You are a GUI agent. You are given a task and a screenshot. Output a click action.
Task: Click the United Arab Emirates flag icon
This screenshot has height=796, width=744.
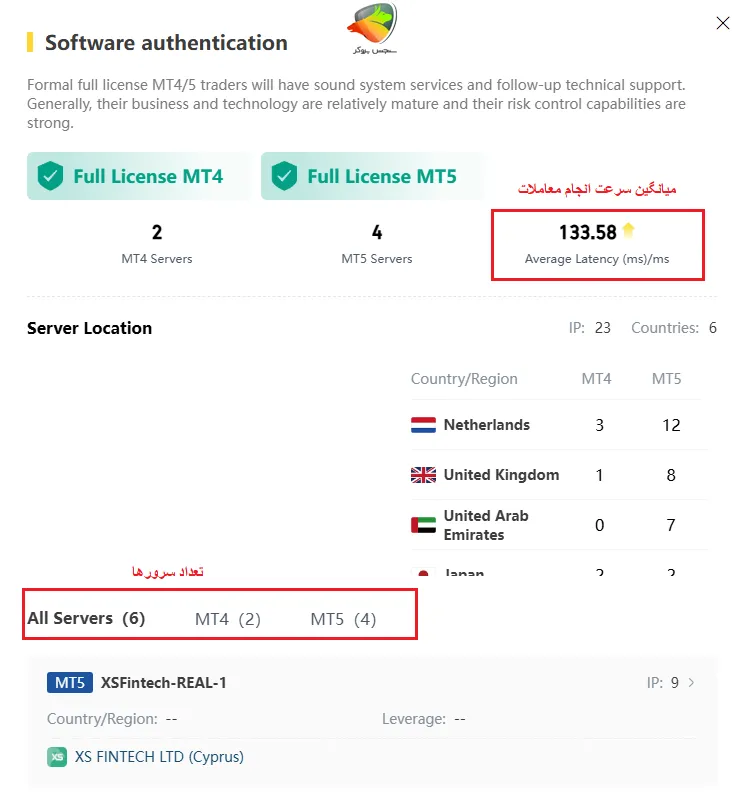(x=423, y=525)
